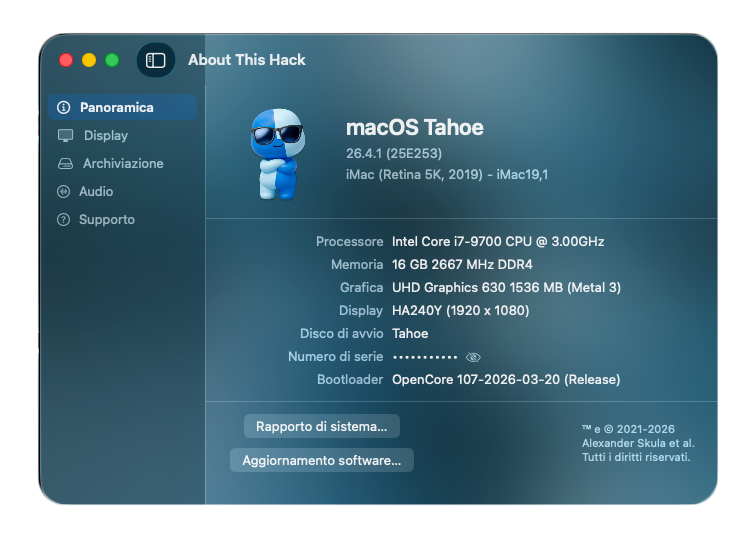Click the masked serial number dots

pos(425,357)
